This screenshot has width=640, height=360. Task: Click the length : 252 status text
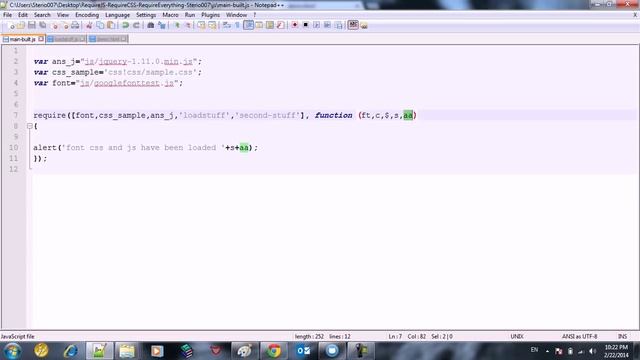pos(309,336)
